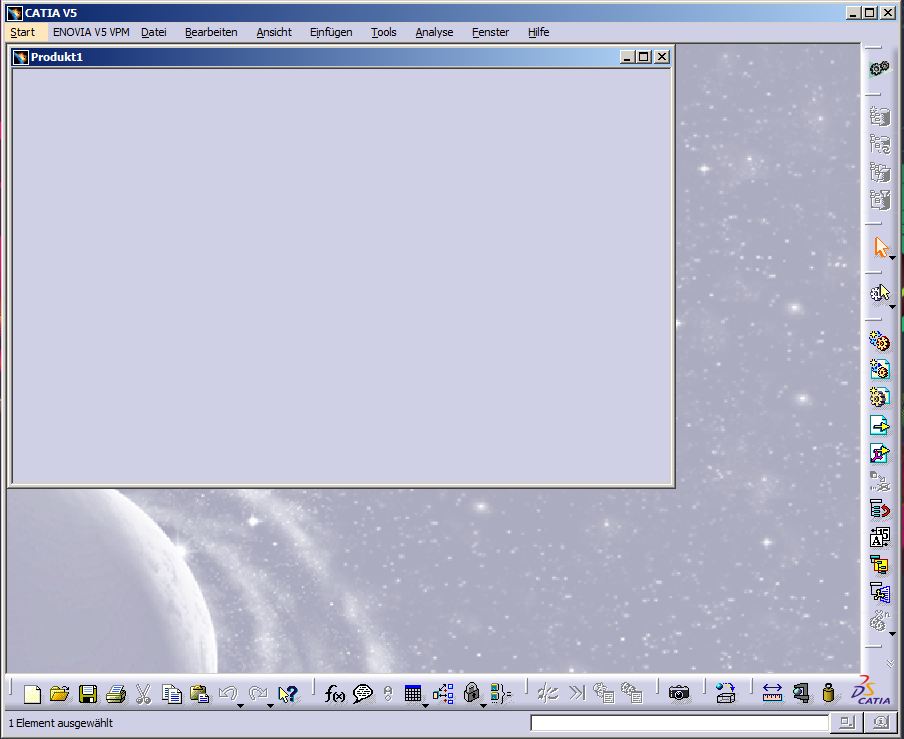Undo the last action
904x739 pixels.
[228, 693]
